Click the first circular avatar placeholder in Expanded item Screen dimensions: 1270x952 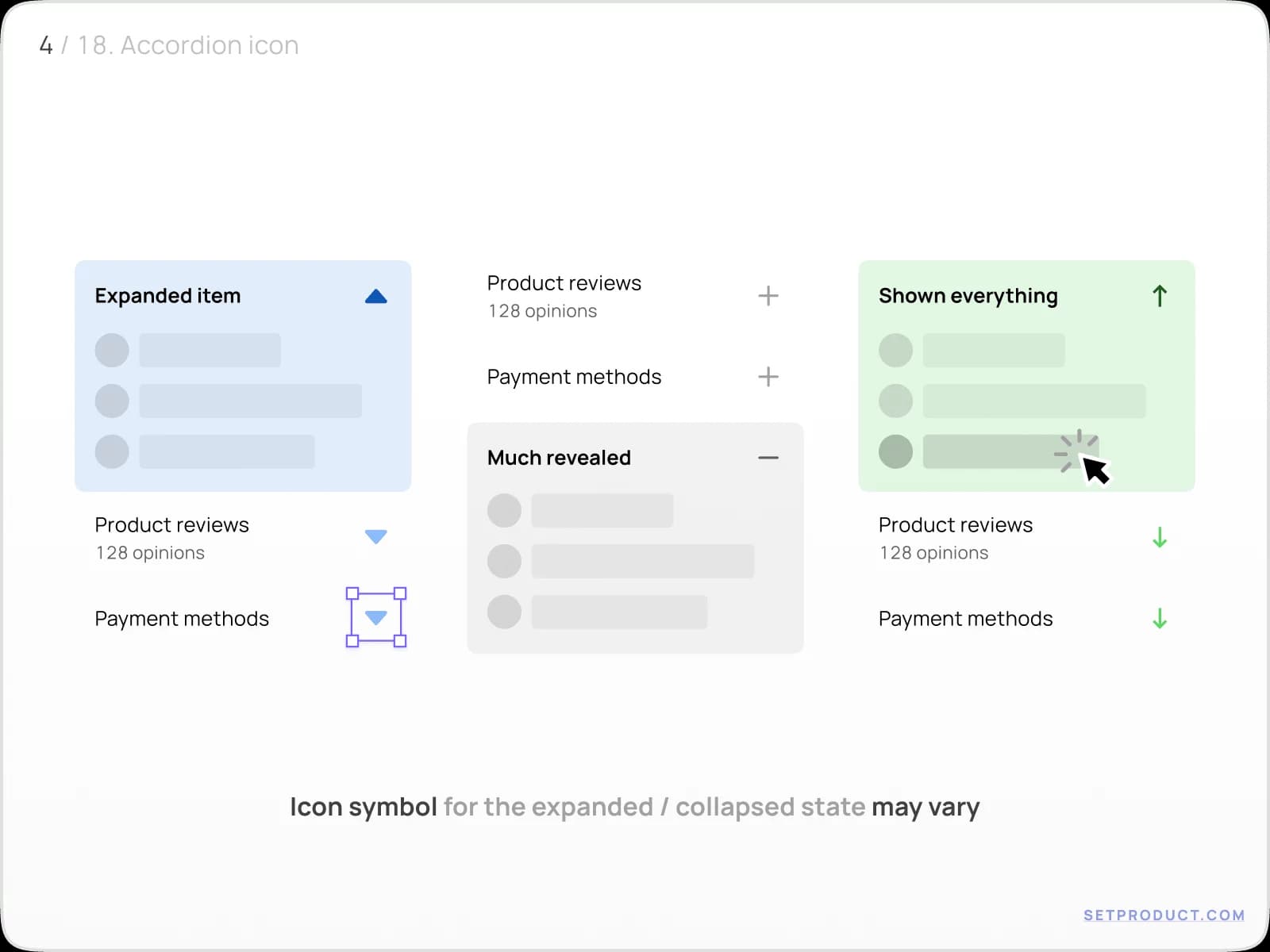coord(111,351)
